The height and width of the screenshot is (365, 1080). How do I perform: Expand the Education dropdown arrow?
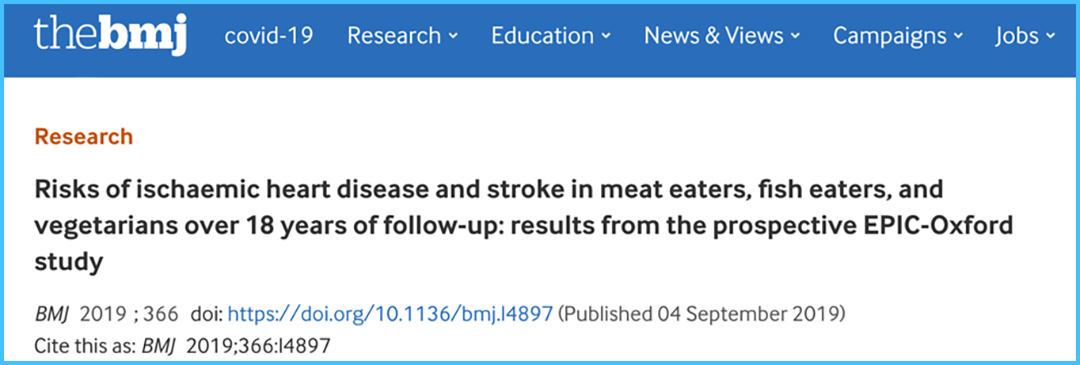pos(605,37)
